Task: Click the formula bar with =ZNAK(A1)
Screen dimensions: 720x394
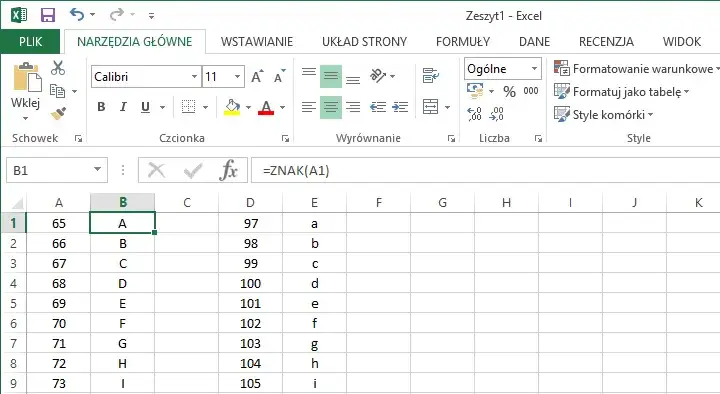Action: [486, 170]
